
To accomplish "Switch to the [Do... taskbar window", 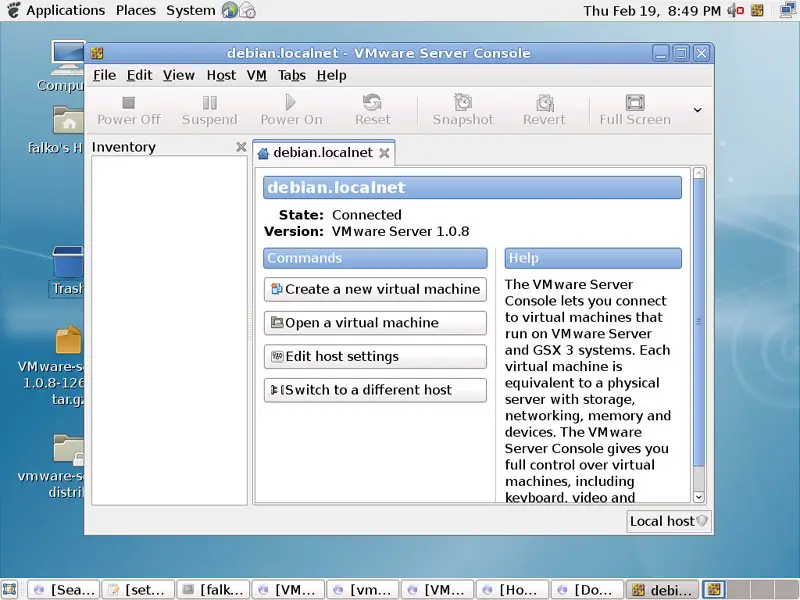I will click(588, 590).
